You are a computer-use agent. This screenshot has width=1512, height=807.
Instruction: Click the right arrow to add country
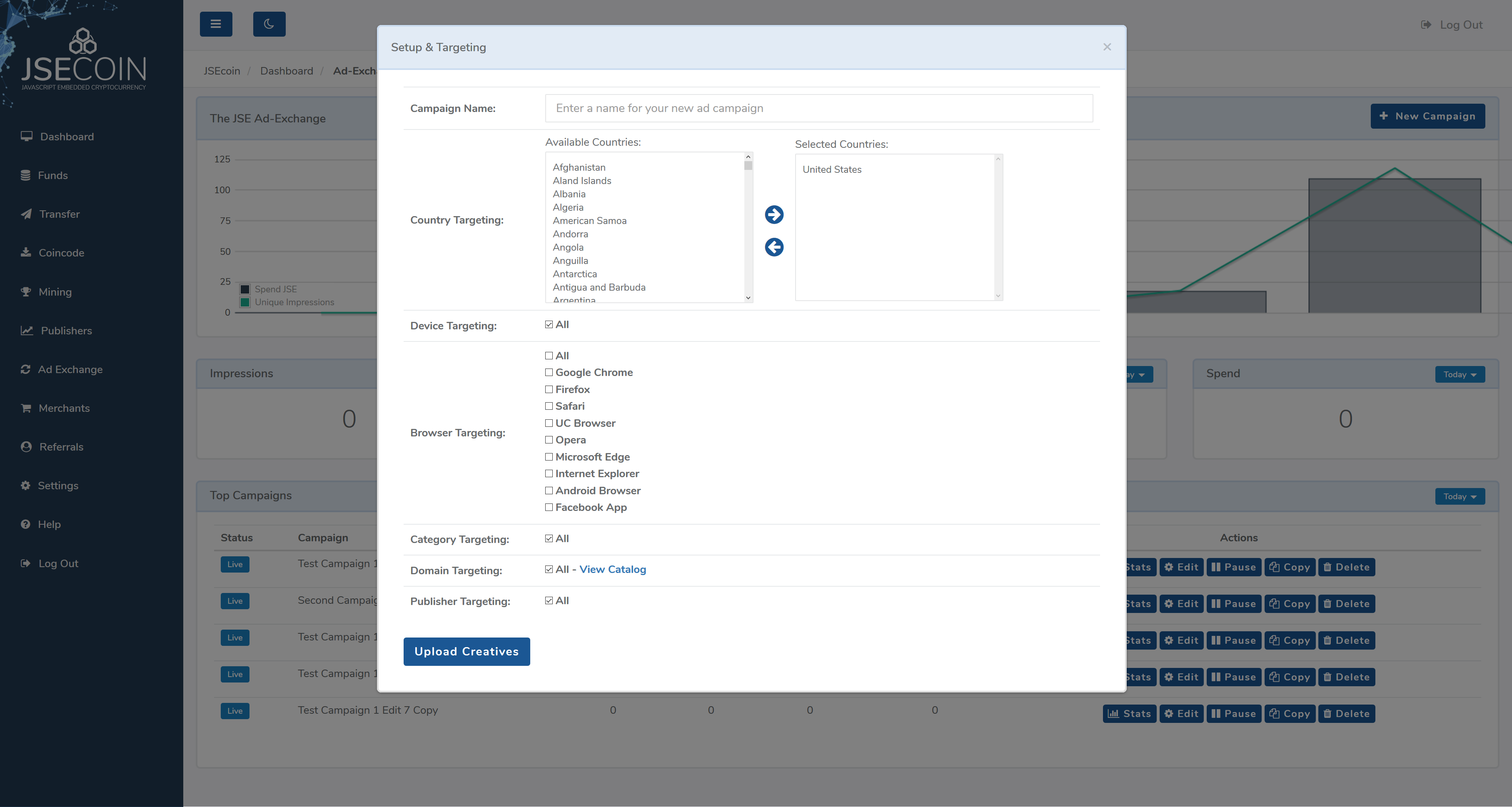773,214
